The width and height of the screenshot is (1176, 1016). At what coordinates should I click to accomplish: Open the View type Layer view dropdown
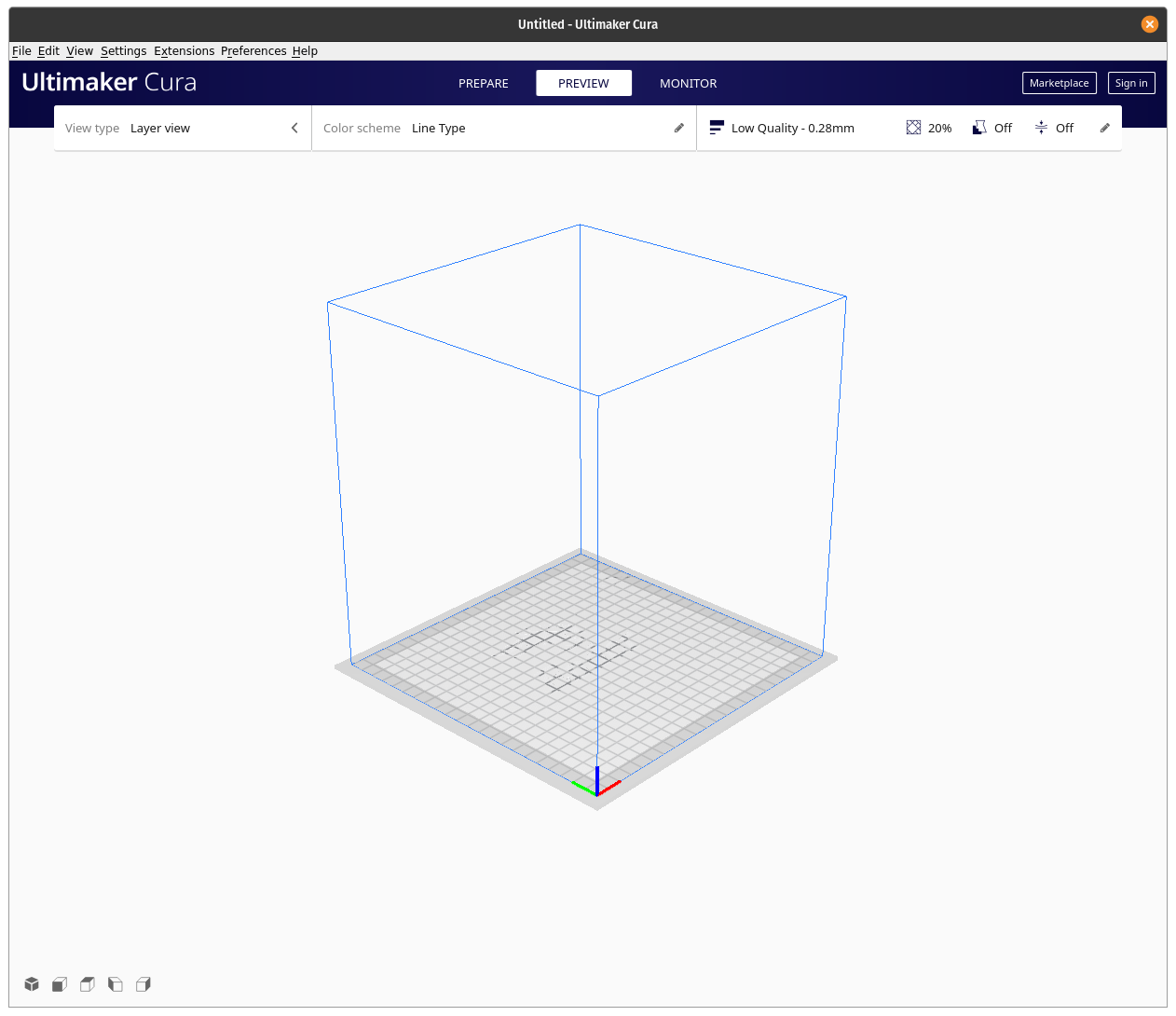183,129
